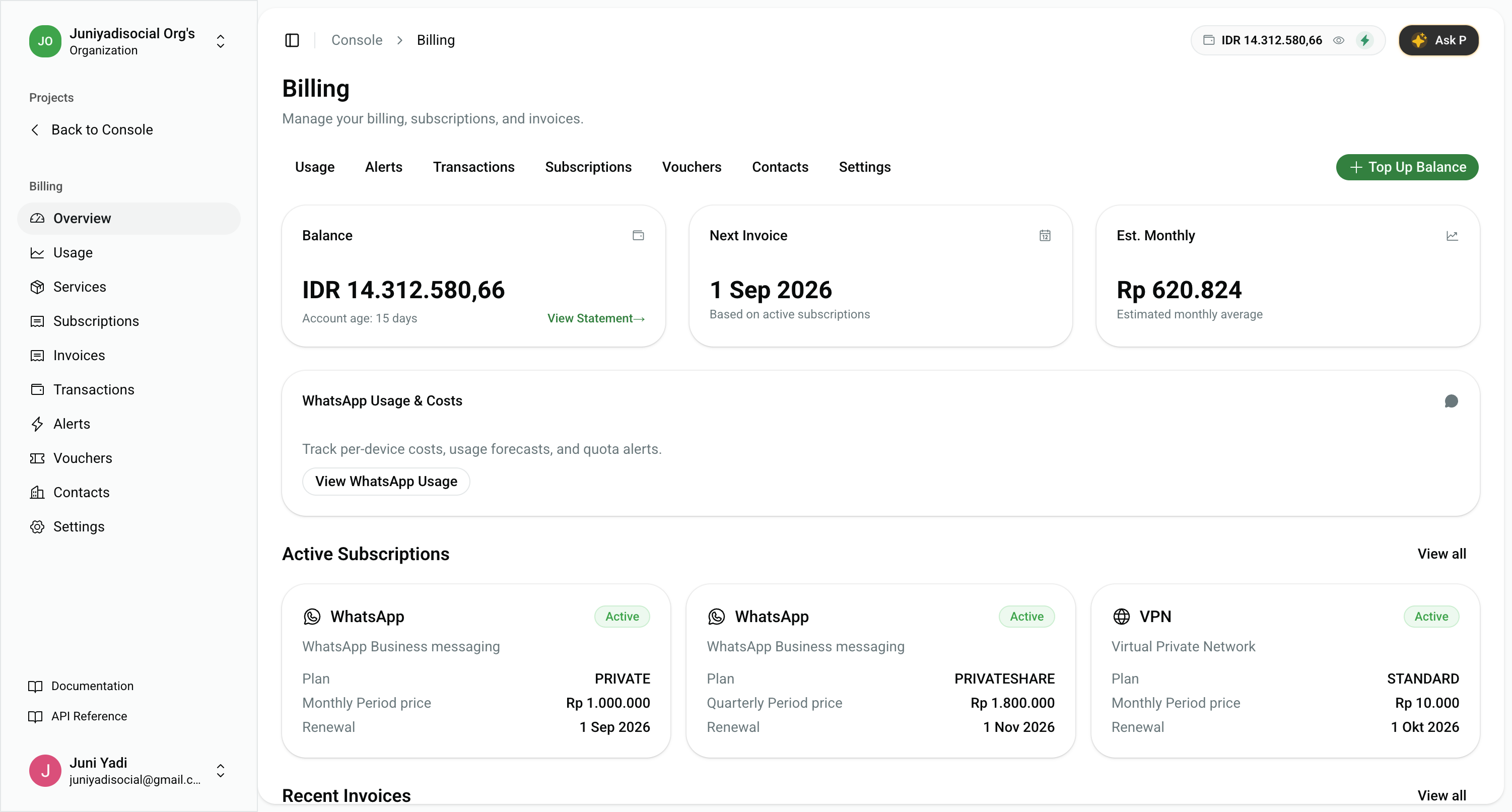
Task: Switch to the Contacts tab
Action: (x=780, y=167)
